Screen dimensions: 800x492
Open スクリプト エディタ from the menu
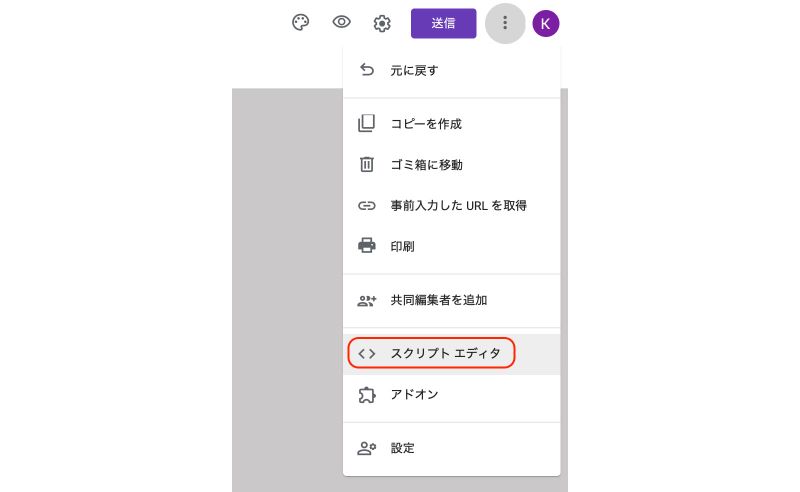coord(452,354)
